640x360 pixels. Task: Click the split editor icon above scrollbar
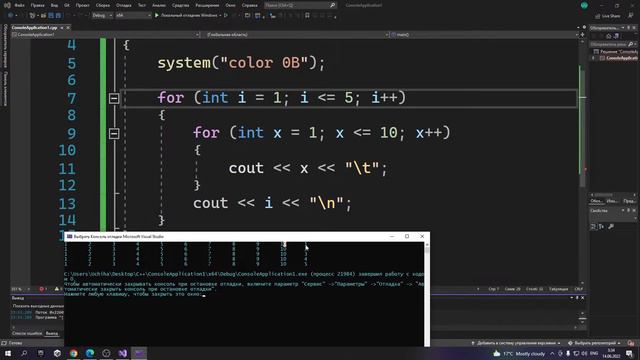pos(582,35)
